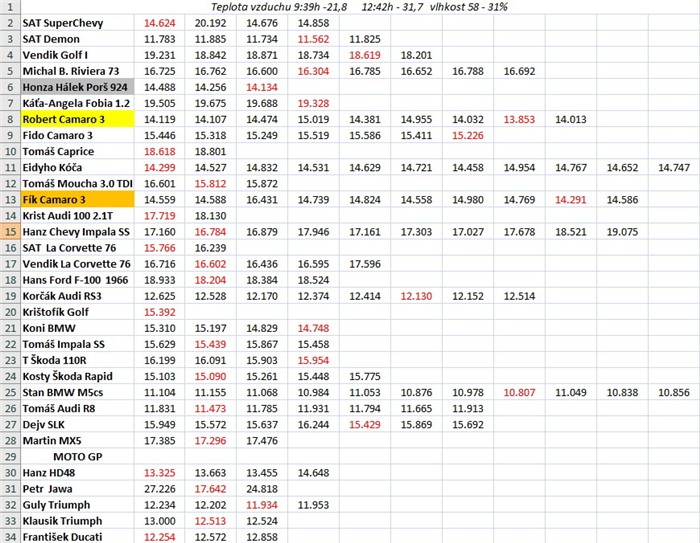This screenshot has height=543, width=700.
Task: Click value 19.075 in Hanz Impala row
Action: pyautogui.click(x=622, y=232)
